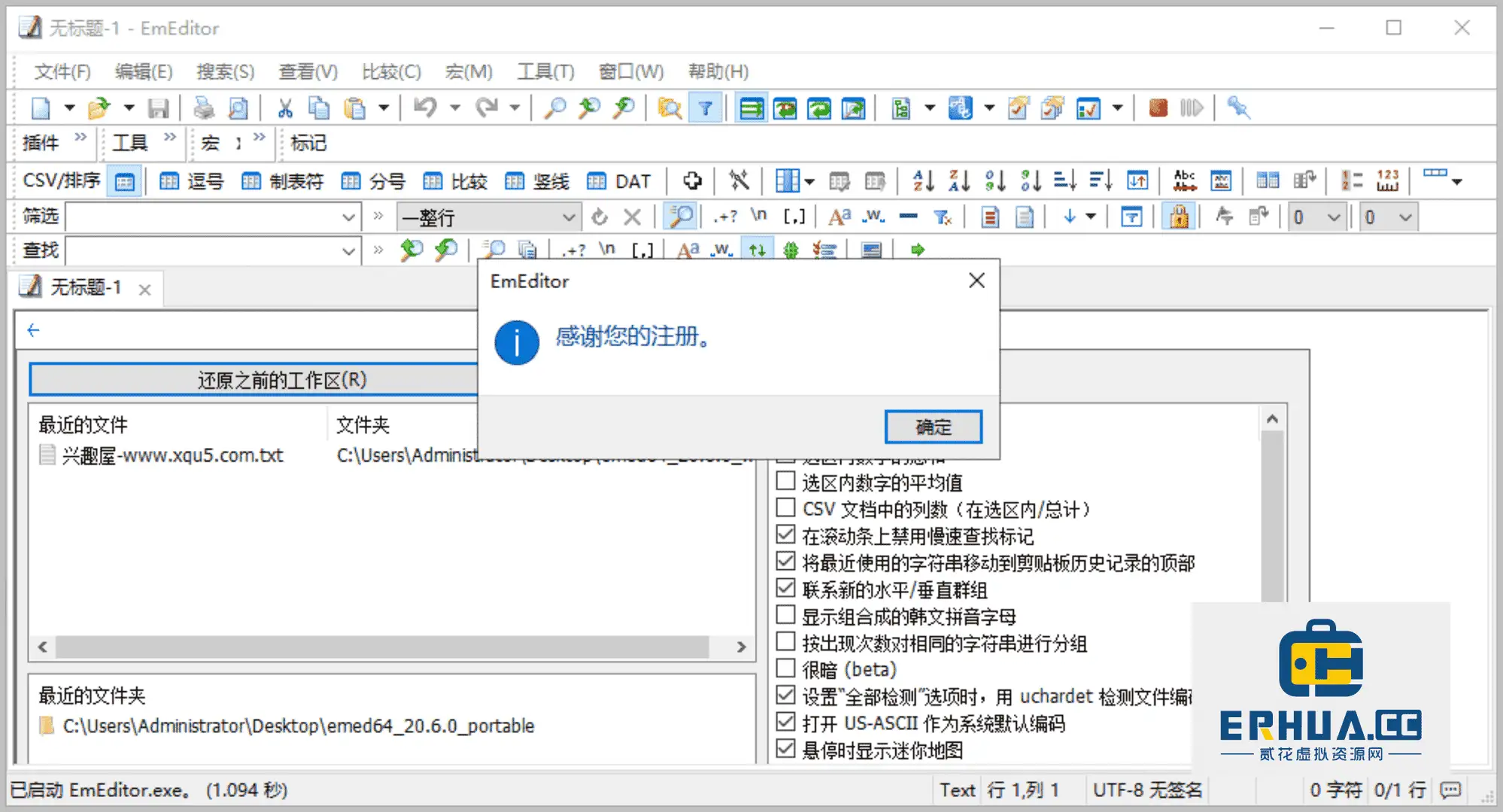
Task: Switch to the 无标题-1 document tab
Action: pos(85,288)
